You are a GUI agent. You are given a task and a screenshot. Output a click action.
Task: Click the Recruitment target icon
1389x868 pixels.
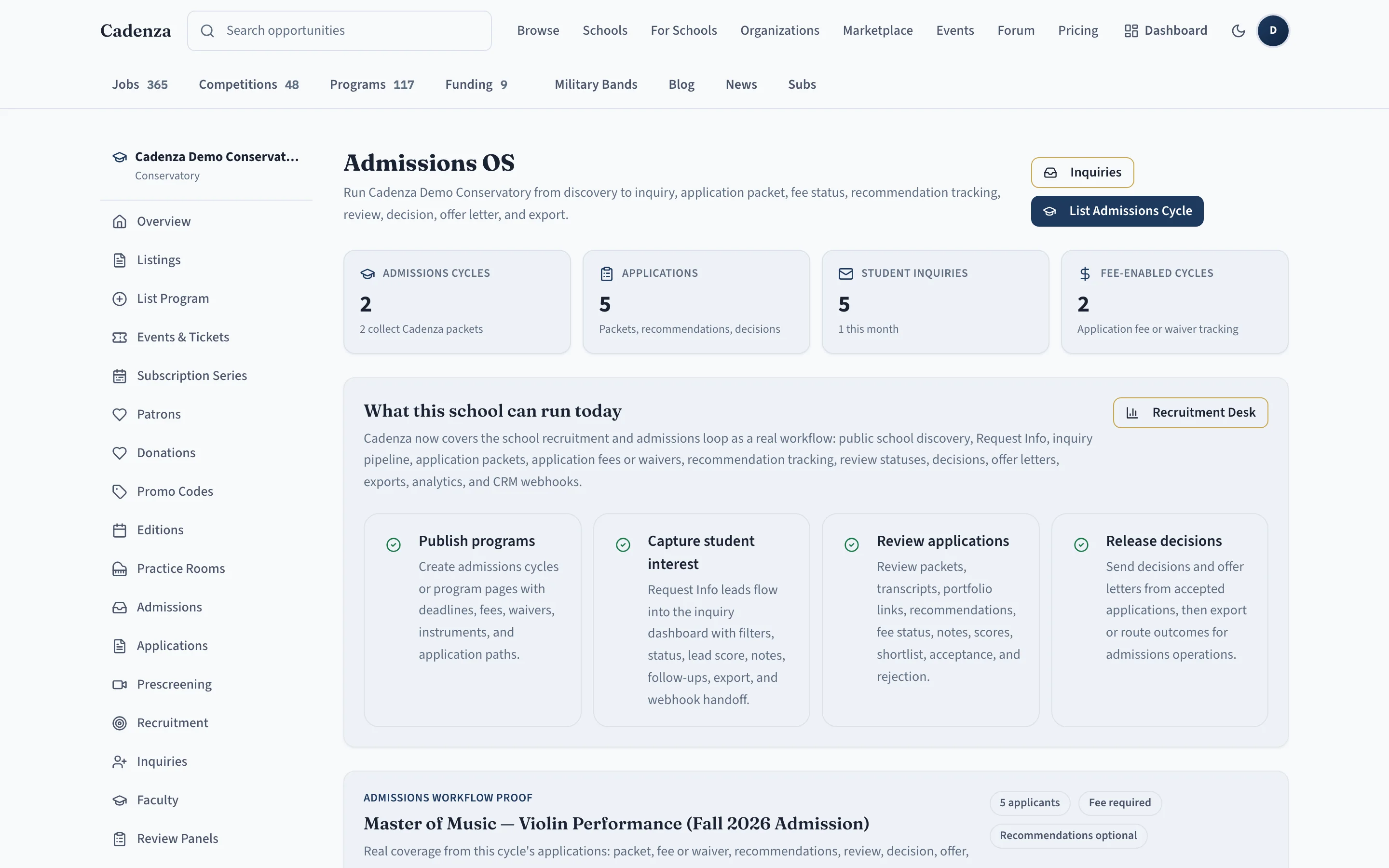tap(120, 723)
